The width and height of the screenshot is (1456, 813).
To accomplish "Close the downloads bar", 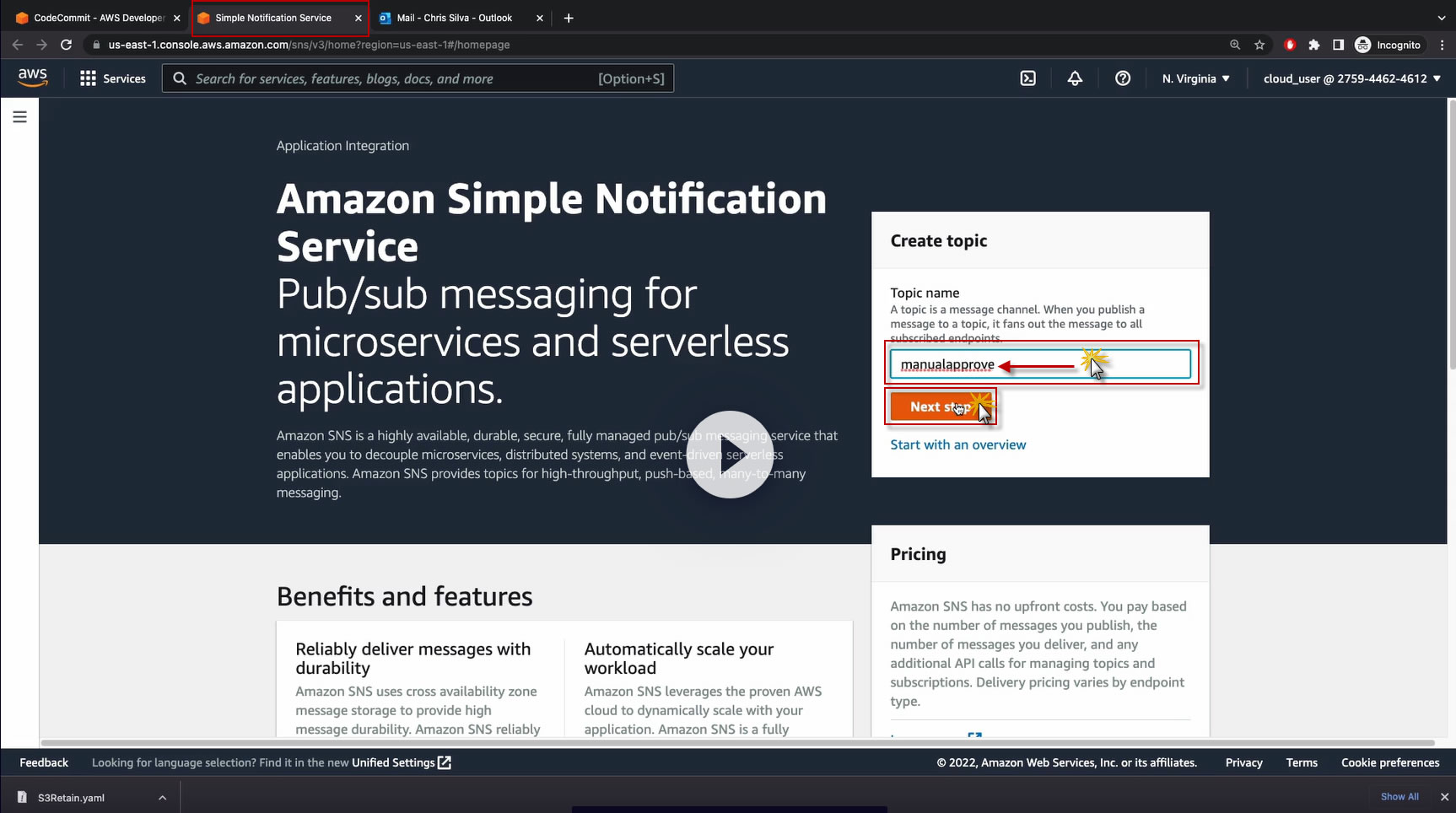I will 1443,796.
